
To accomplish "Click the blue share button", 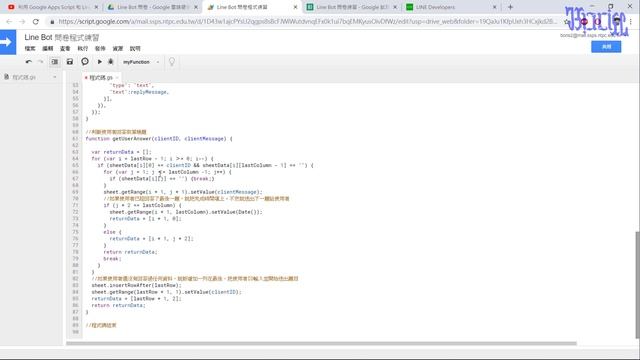I will [x=606, y=47].
